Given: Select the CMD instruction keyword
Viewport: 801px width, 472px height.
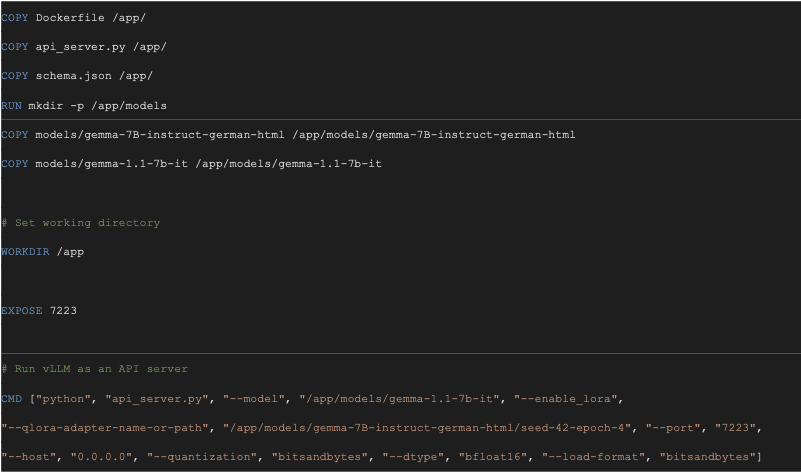Looking at the screenshot, I should pyautogui.click(x=11, y=399).
